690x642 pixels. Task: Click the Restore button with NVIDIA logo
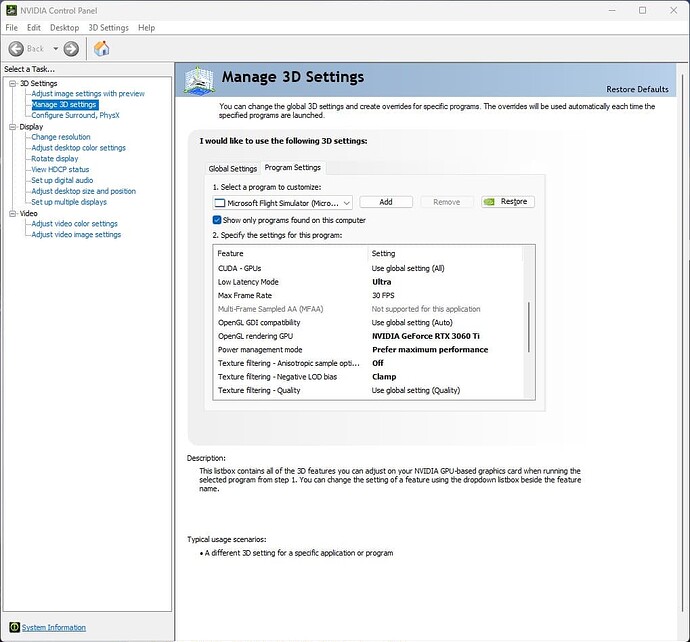[507, 202]
